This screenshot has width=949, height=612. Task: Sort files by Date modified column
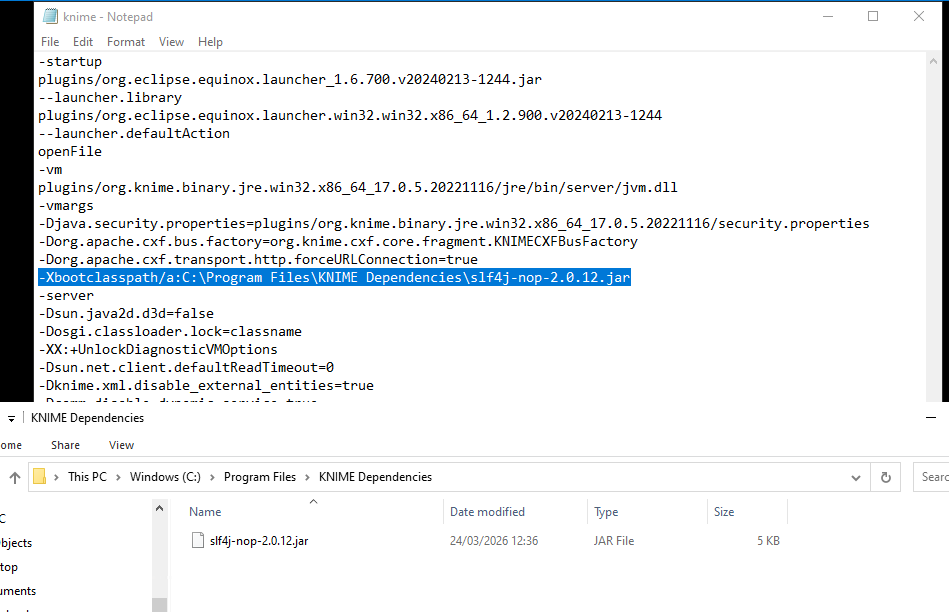coord(487,512)
